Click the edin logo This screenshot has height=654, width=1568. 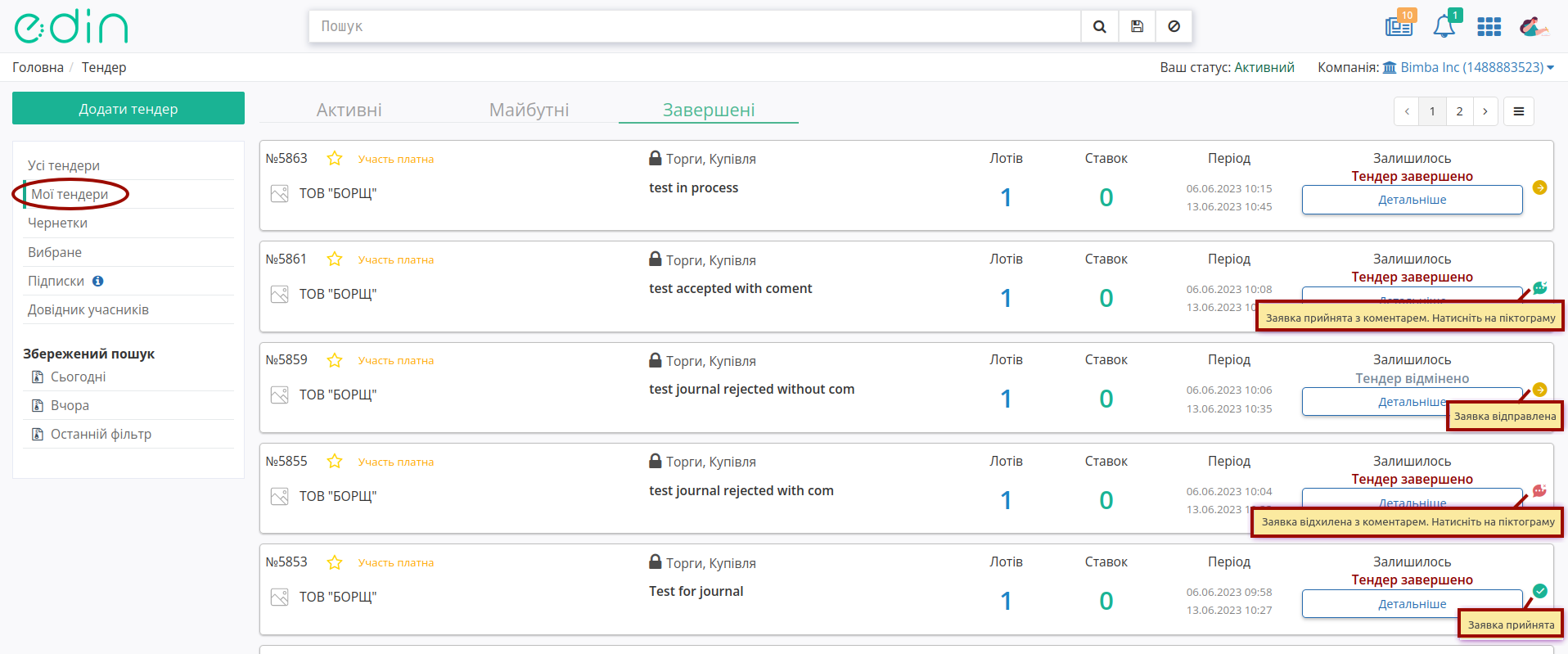[71, 26]
